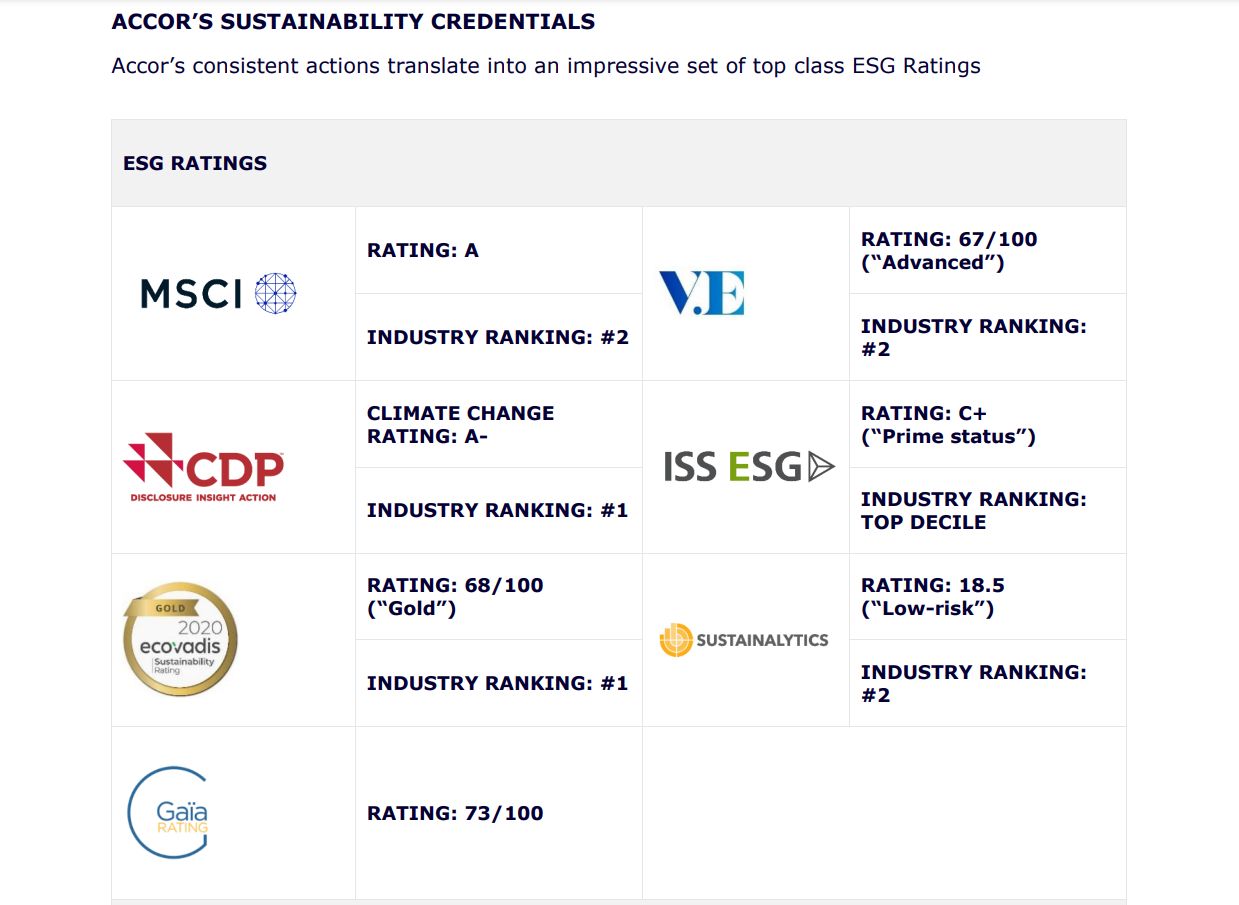Select the Gaïa RATING: 73/100 cell

pos(499,813)
